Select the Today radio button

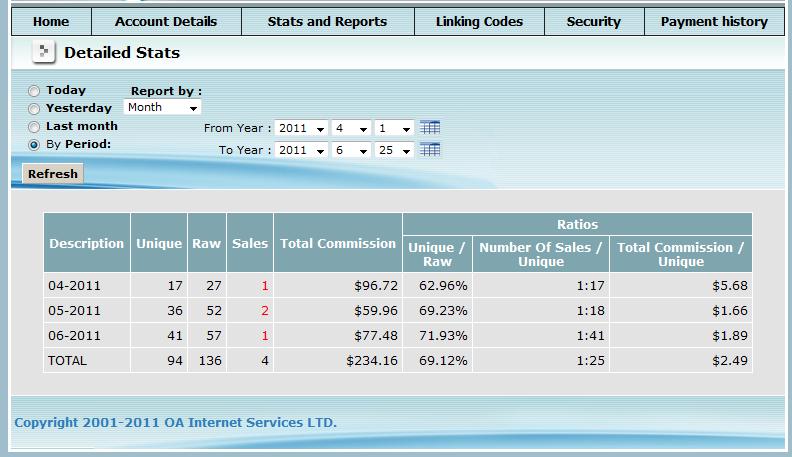coord(34,91)
